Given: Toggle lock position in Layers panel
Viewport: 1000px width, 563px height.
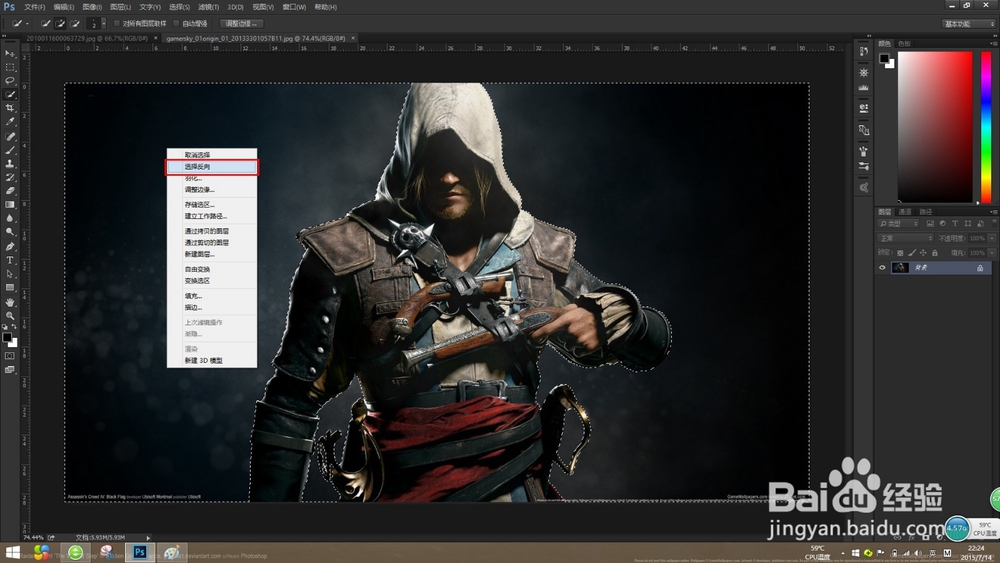Looking at the screenshot, I should [923, 253].
